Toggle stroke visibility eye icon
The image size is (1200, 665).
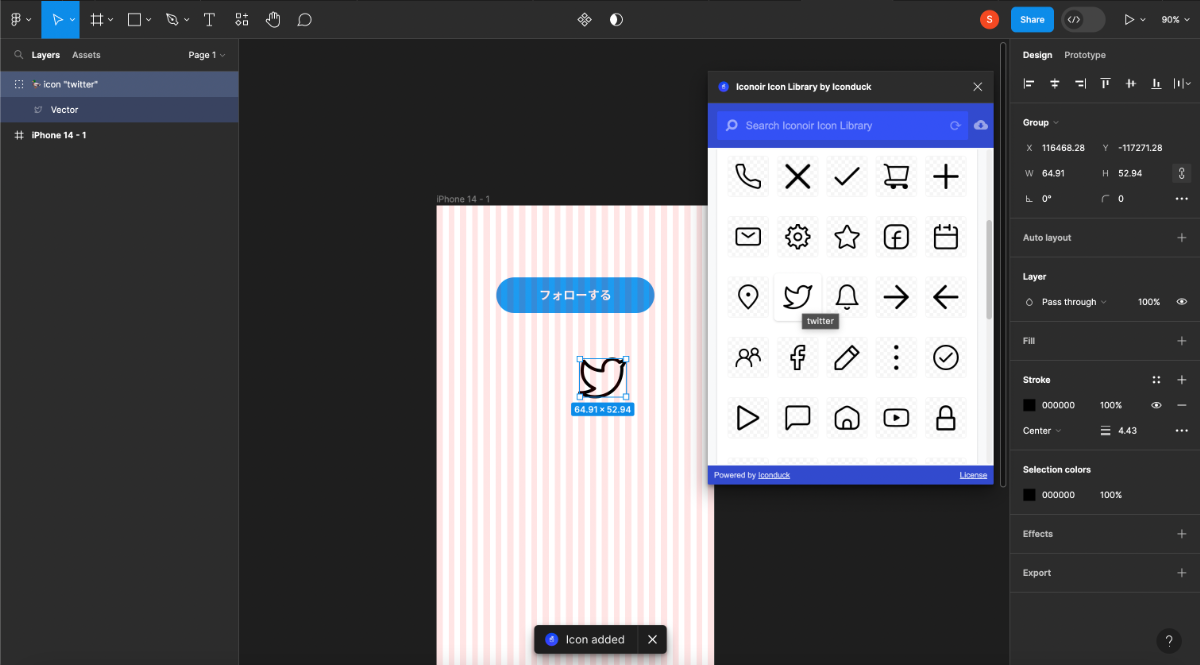tap(1156, 405)
